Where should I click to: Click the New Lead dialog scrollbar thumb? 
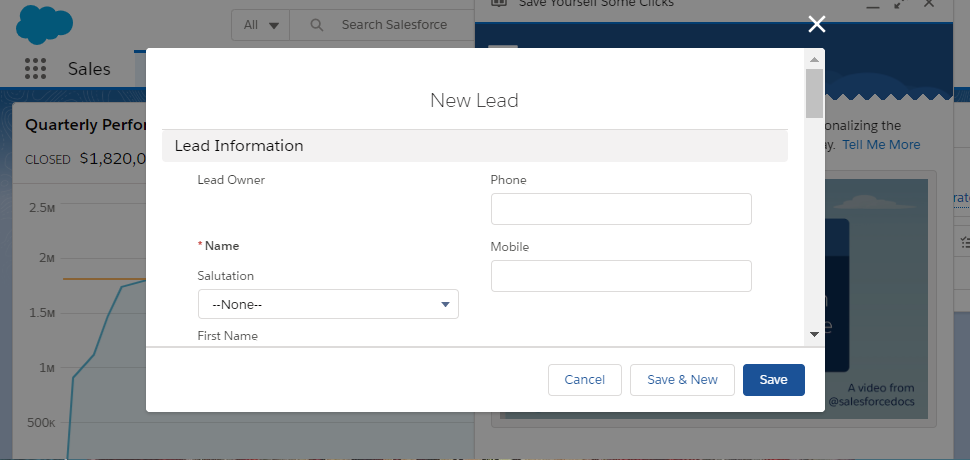(x=814, y=93)
